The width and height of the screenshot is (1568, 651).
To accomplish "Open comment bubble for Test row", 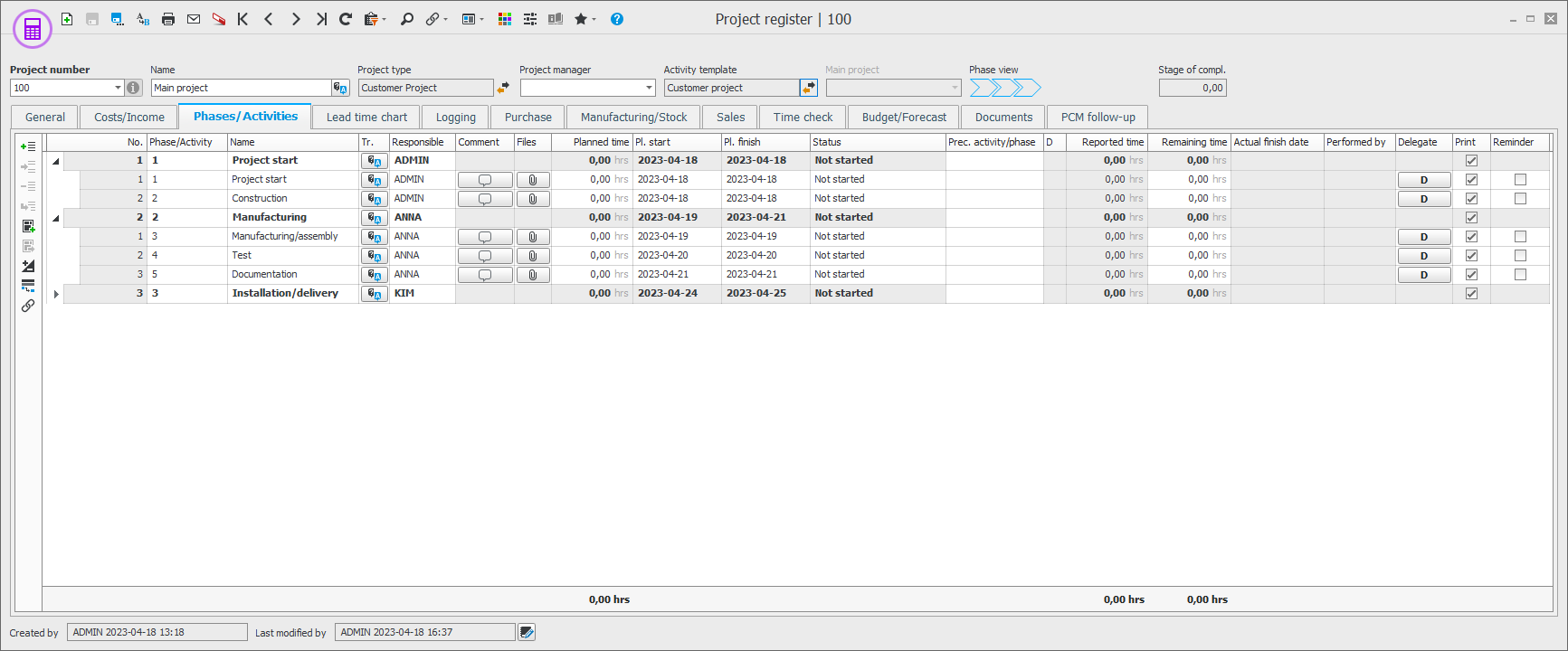I will pyautogui.click(x=485, y=256).
